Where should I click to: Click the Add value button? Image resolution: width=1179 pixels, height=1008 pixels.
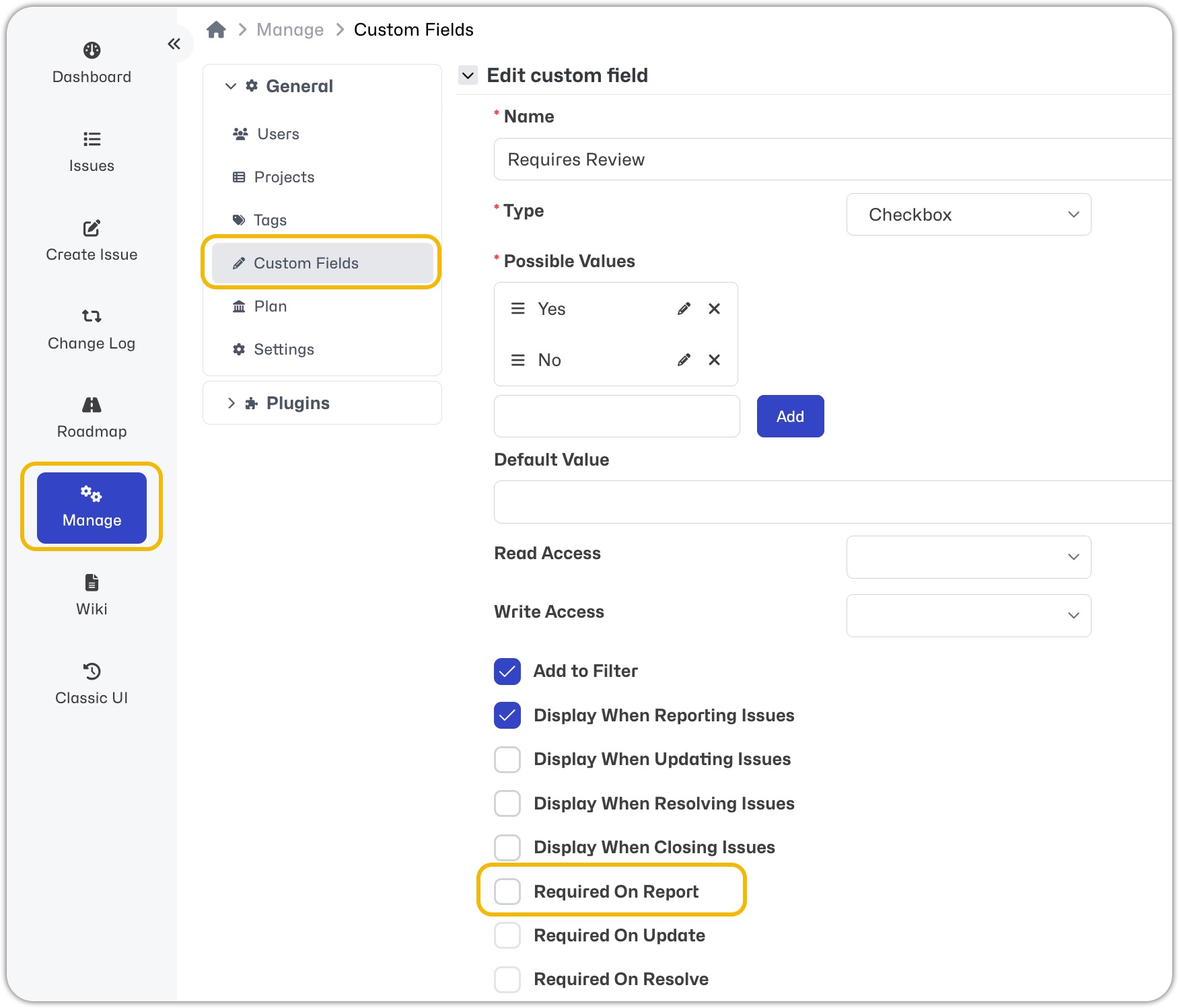[790, 417]
